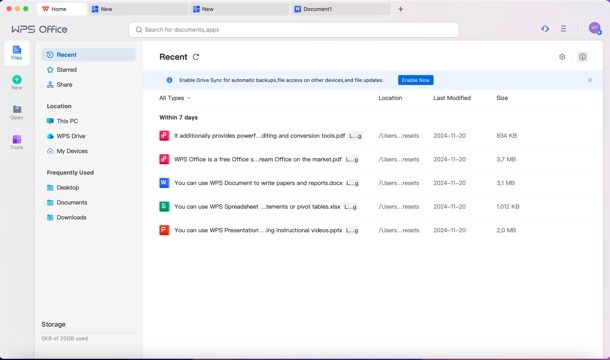Click the WPS Office logo
Screen dimensions: 610x360
tap(39, 29)
